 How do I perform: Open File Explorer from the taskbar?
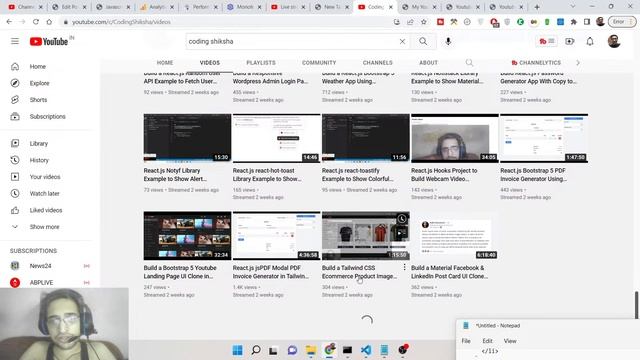(x=311, y=350)
